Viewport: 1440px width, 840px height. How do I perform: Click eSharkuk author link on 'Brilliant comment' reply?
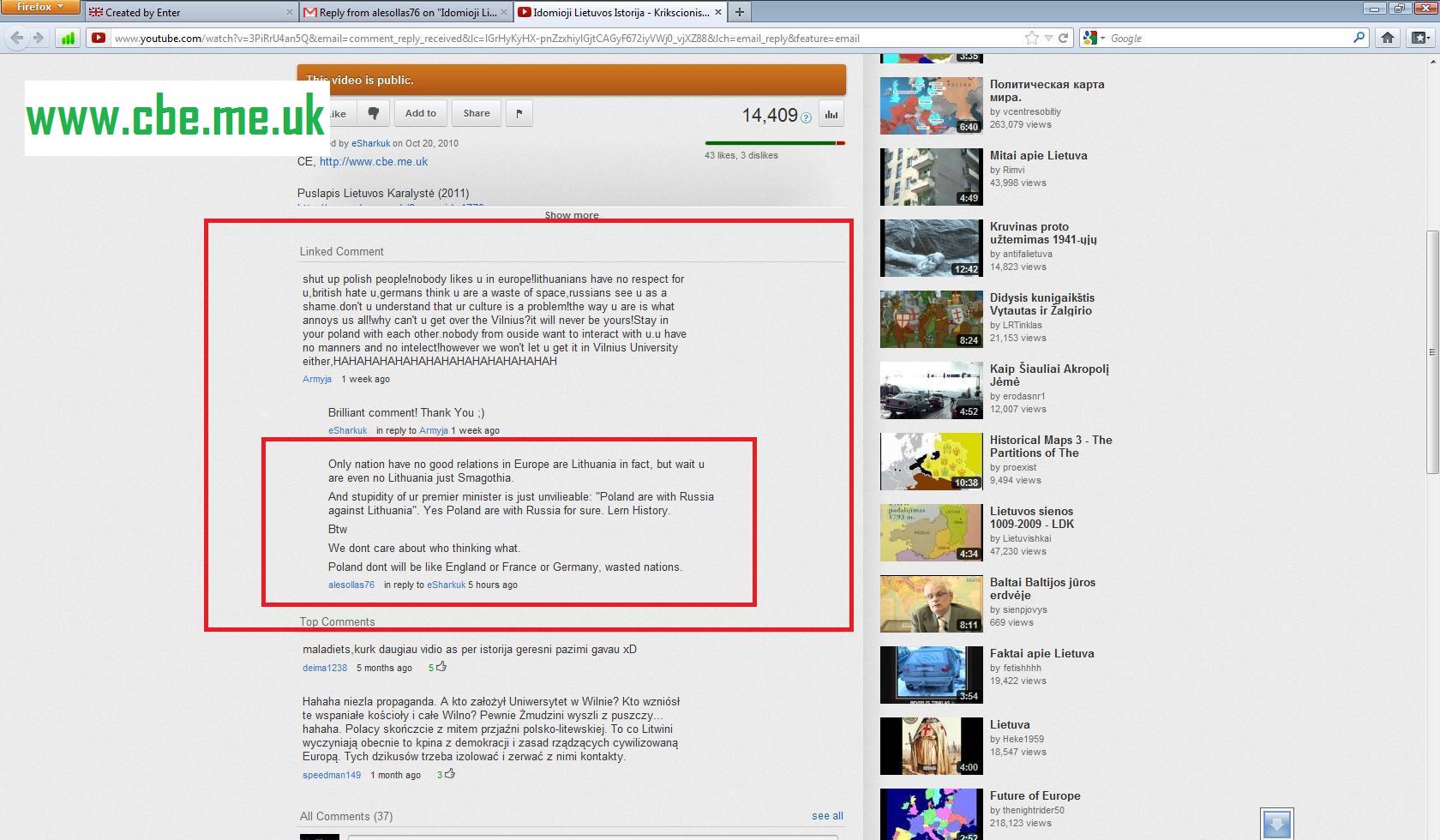point(347,430)
